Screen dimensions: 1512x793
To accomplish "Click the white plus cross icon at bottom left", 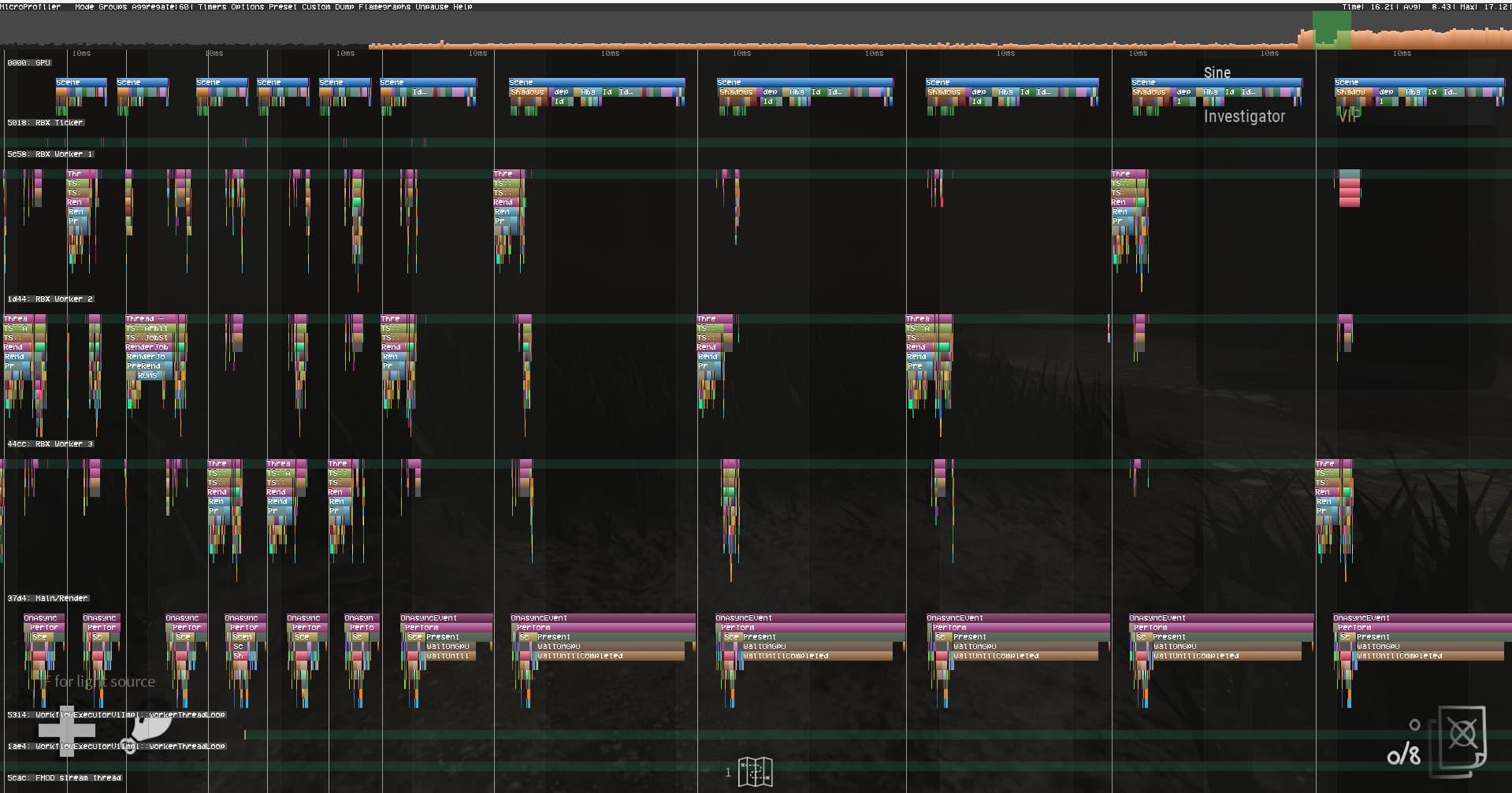I will pos(66,732).
